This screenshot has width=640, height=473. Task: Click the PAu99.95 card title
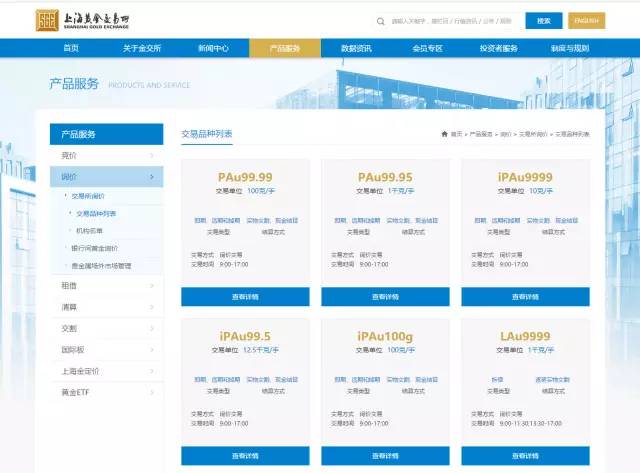[x=385, y=177]
